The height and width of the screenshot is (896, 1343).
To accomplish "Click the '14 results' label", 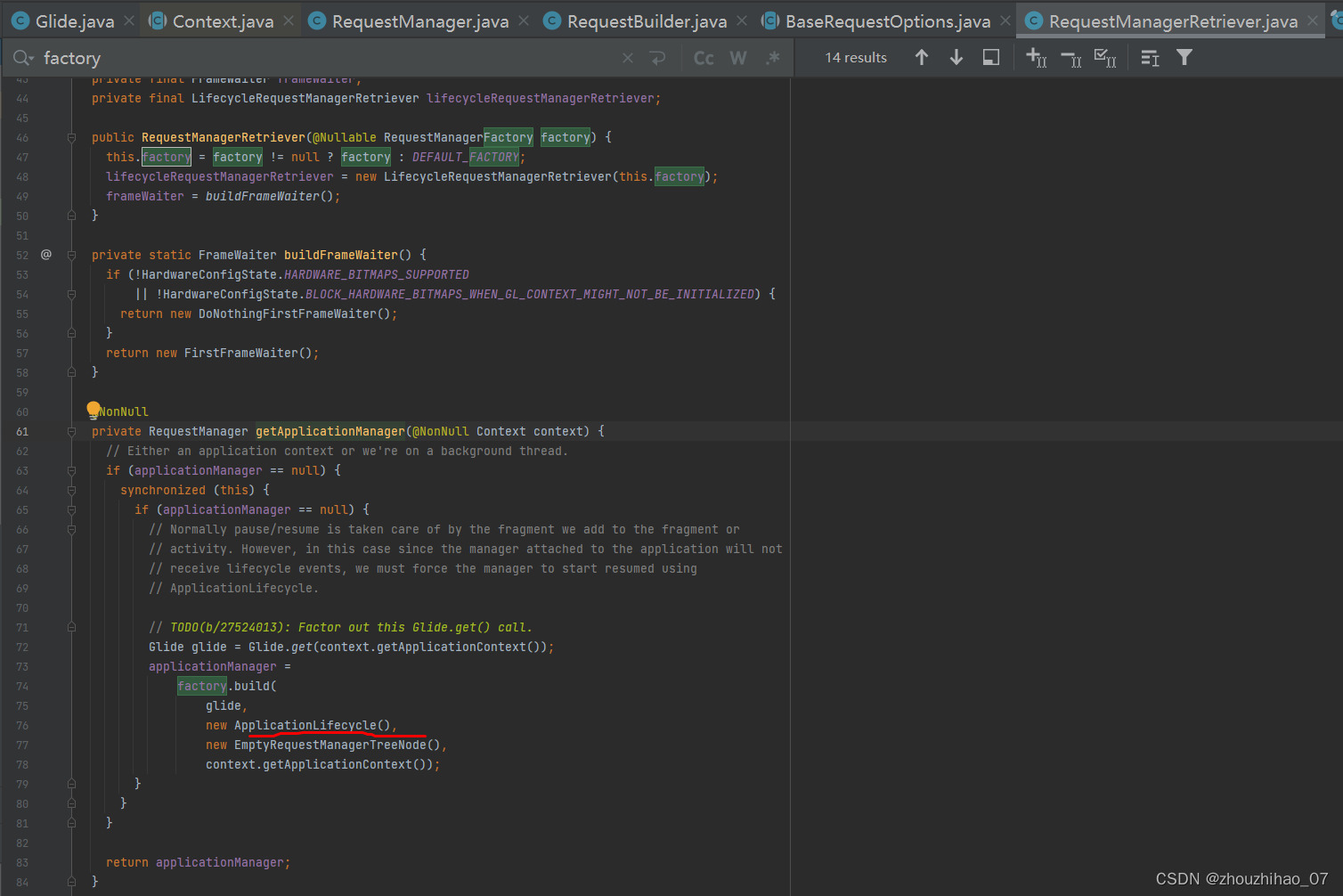I will pos(856,58).
